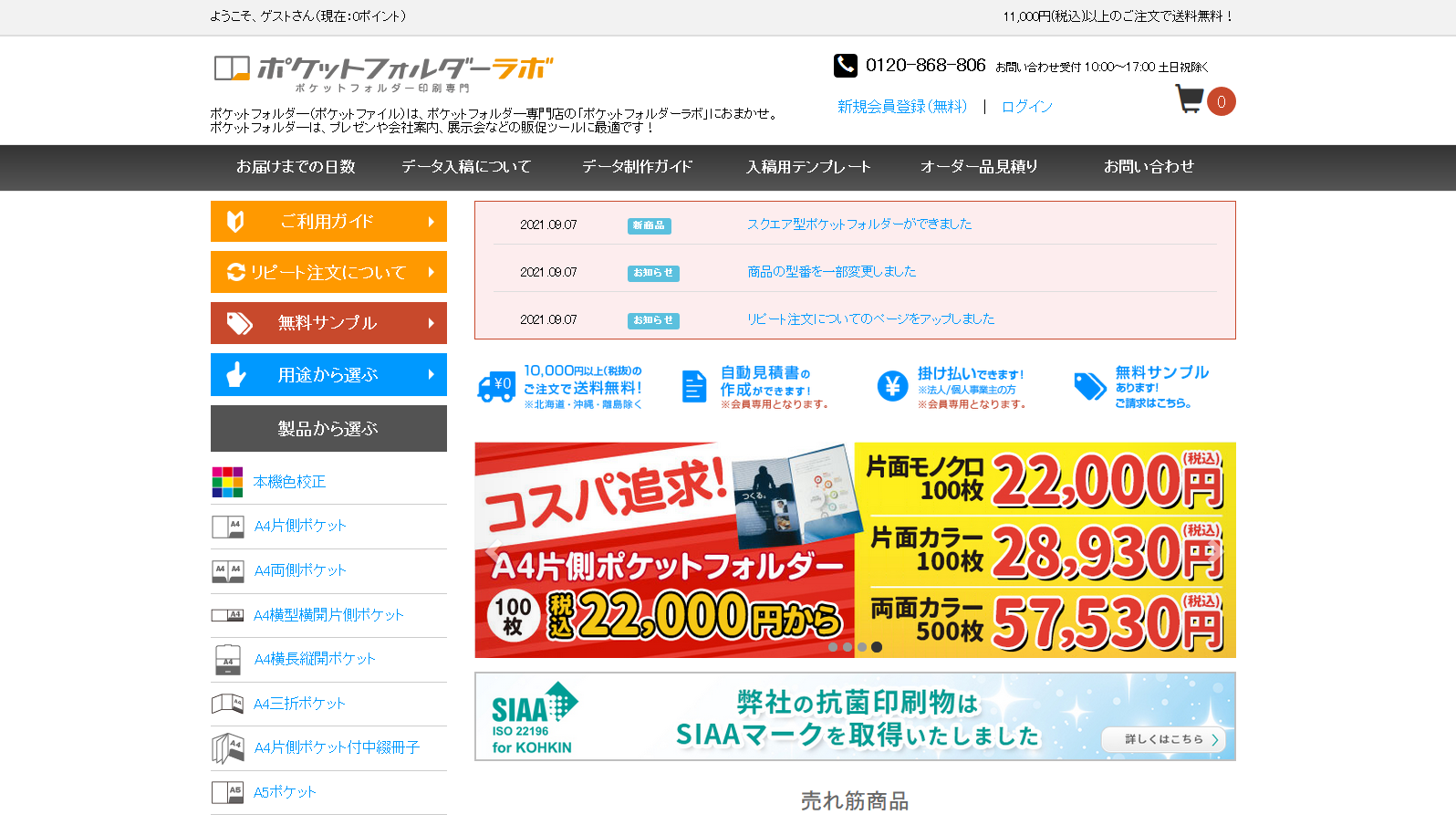Click the second お知らせ badge dated 2021.09.07

click(x=653, y=320)
